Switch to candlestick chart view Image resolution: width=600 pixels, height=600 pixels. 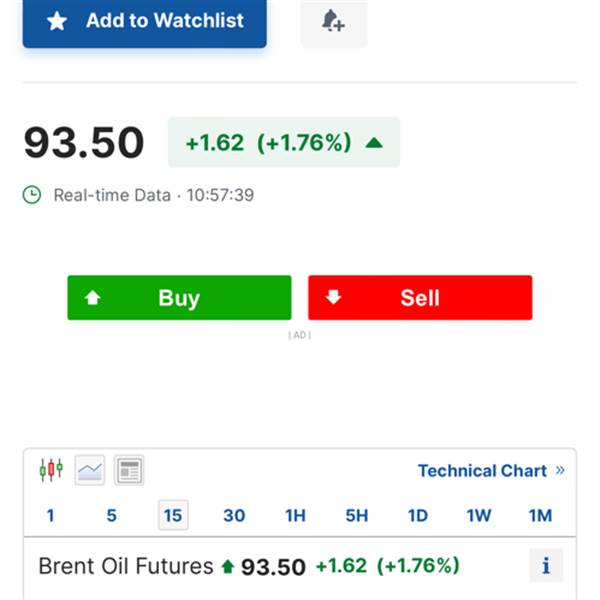coord(51,470)
